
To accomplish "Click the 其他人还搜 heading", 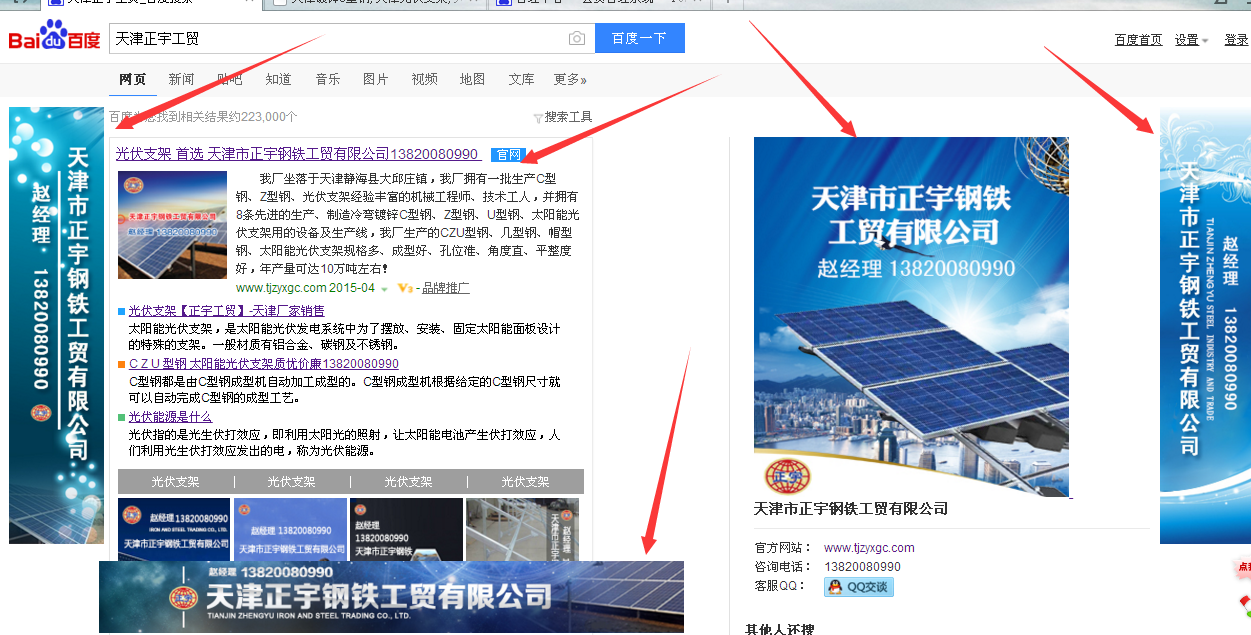I will (x=780, y=629).
